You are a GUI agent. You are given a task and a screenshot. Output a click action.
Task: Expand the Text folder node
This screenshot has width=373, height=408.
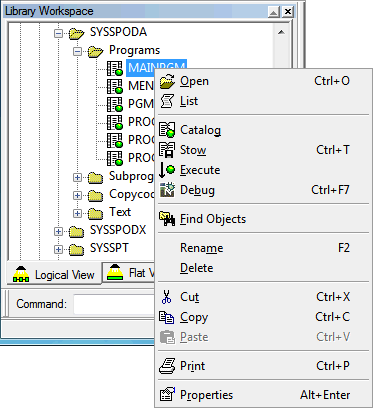coord(77,213)
